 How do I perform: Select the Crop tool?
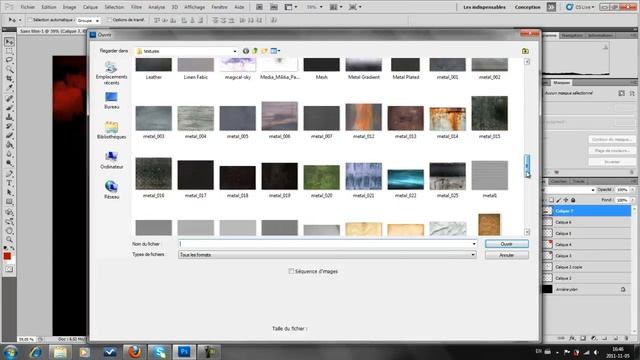click(9, 78)
